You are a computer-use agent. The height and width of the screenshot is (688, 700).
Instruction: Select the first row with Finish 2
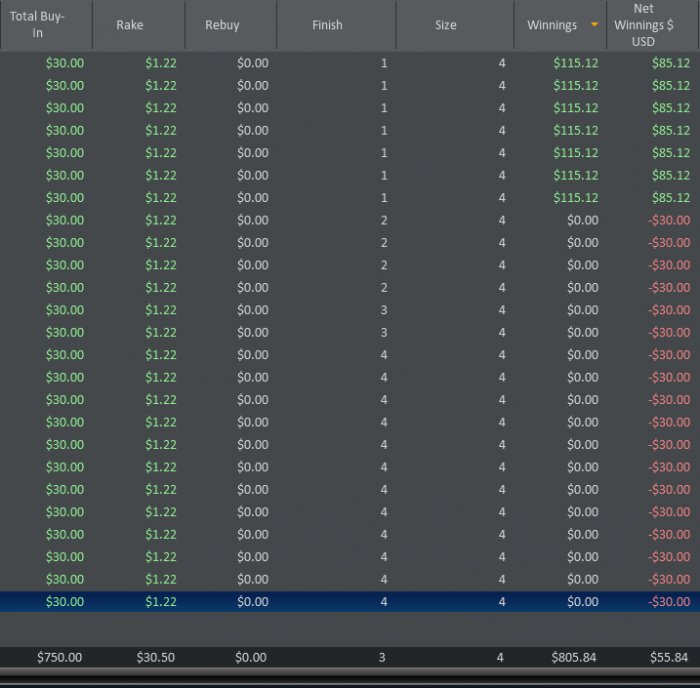pyautogui.click(x=350, y=220)
